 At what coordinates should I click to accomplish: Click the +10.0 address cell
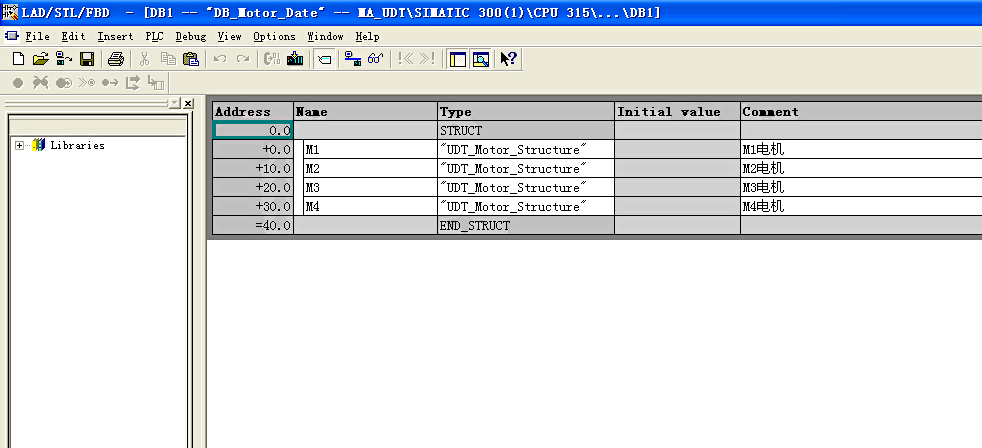coord(252,169)
